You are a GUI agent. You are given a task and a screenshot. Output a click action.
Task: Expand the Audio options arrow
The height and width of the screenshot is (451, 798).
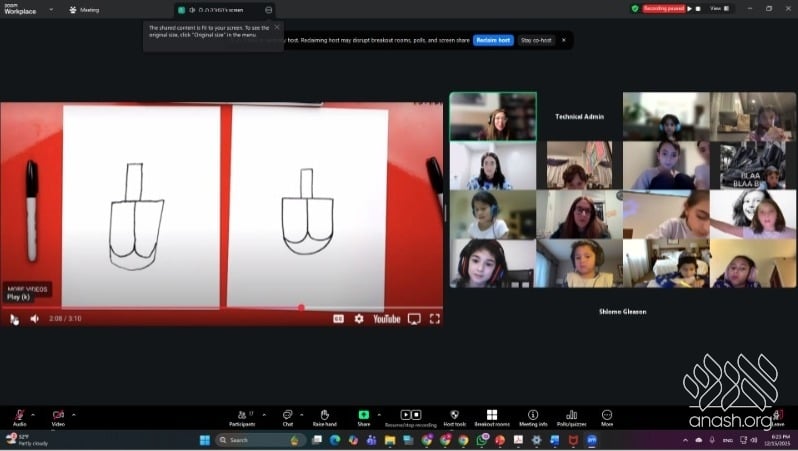point(33,413)
